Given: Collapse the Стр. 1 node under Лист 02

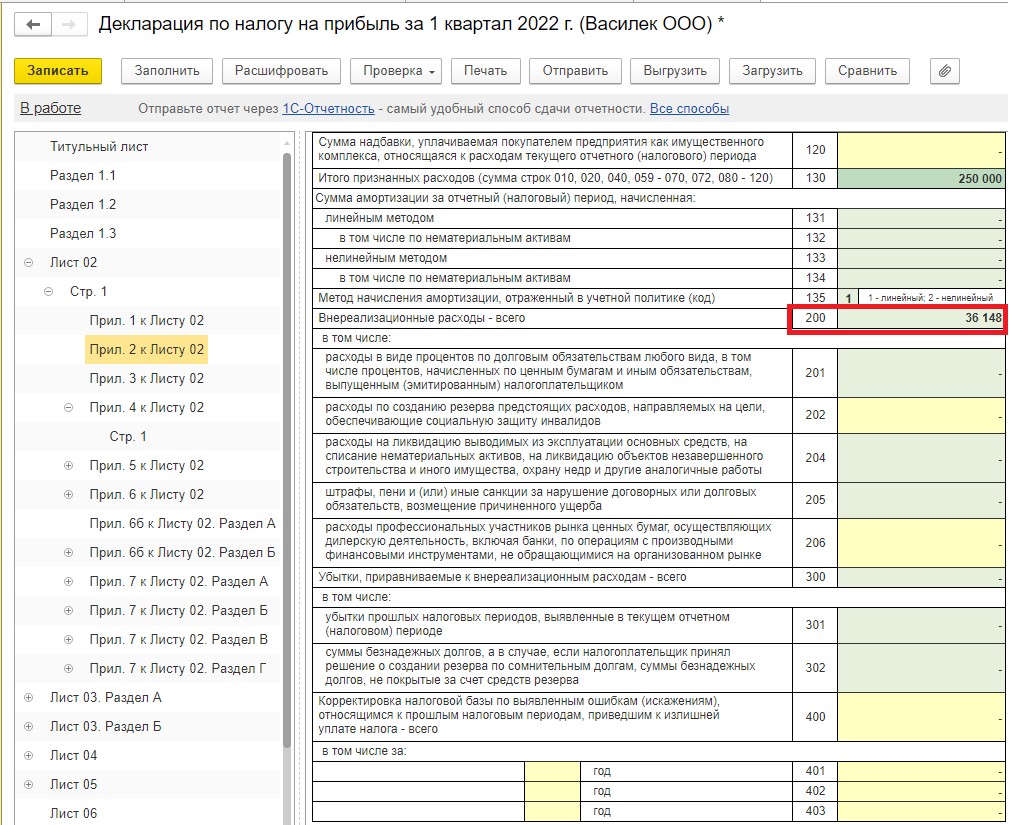Looking at the screenshot, I should (48, 292).
